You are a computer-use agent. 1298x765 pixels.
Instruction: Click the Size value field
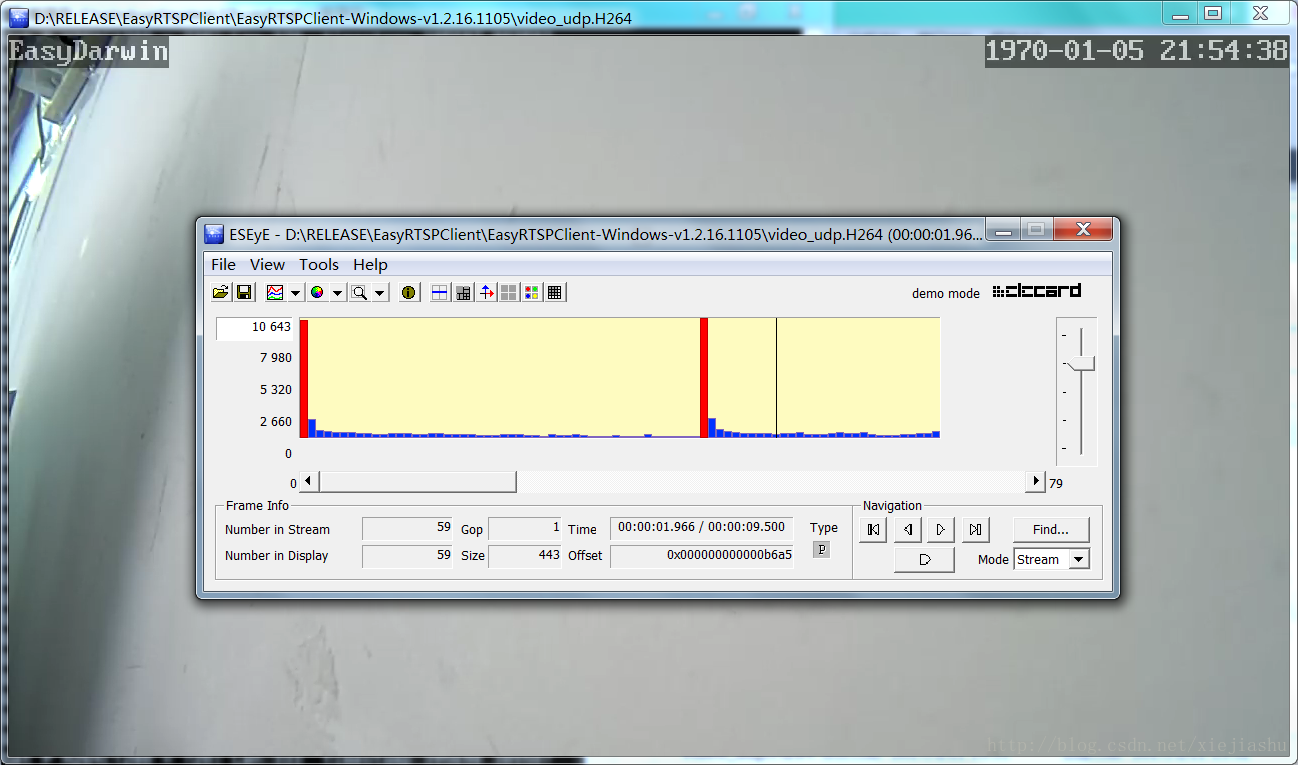pos(525,555)
